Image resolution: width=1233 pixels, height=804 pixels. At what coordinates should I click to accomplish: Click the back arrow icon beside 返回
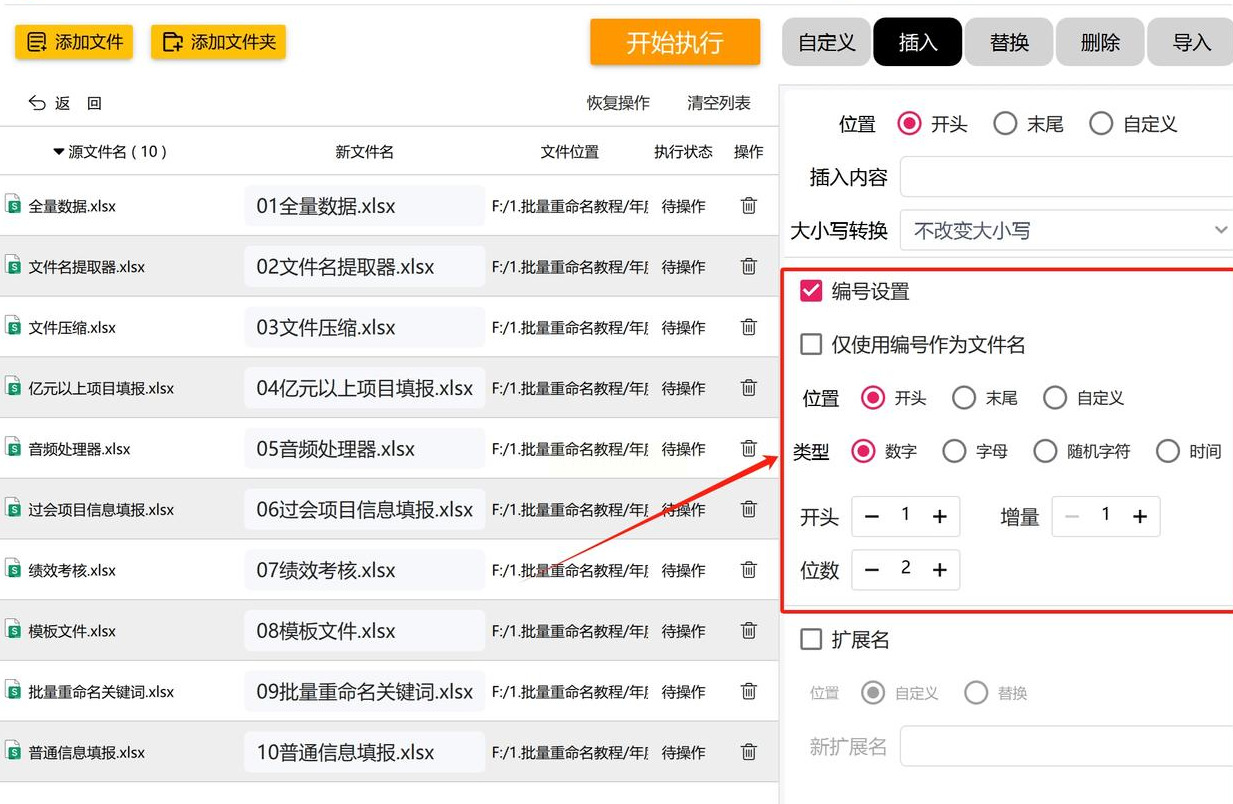37,103
